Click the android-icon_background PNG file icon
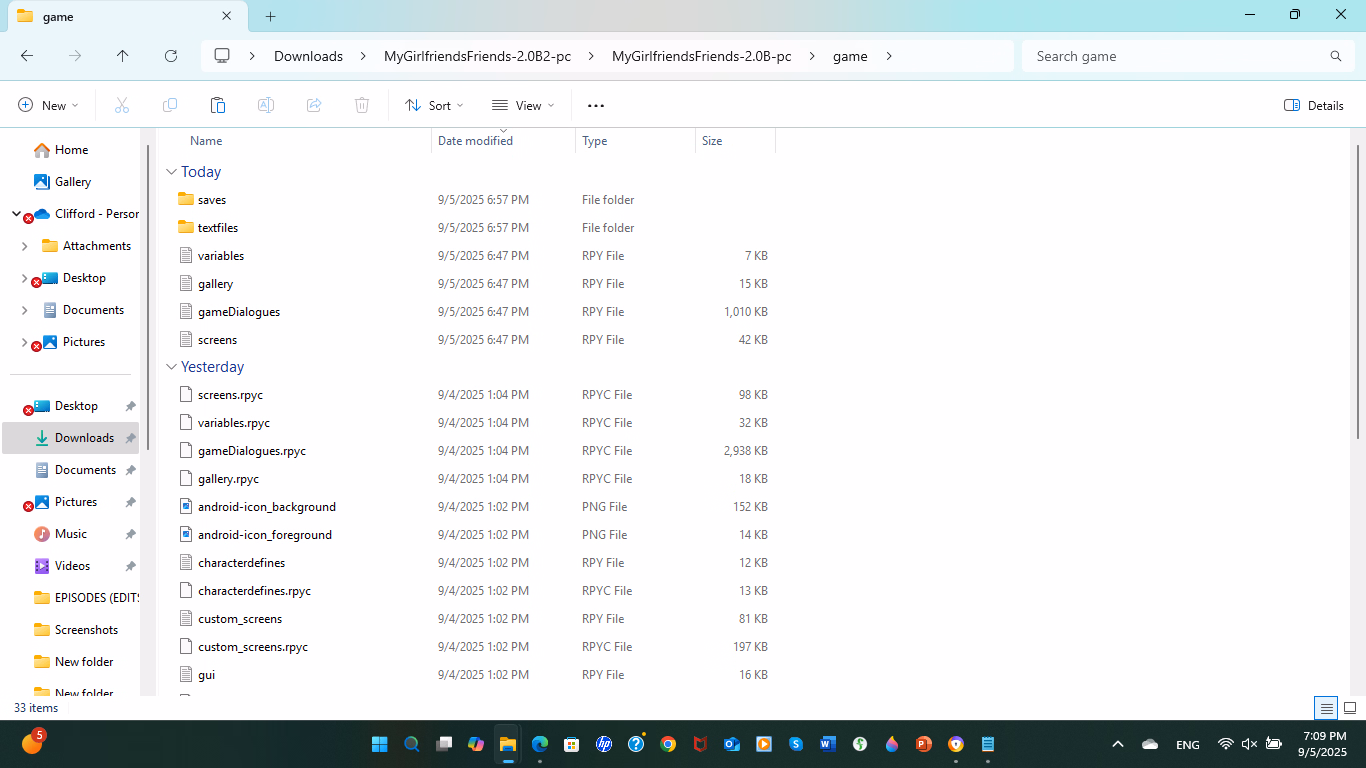Image resolution: width=1366 pixels, height=768 pixels. click(x=185, y=507)
